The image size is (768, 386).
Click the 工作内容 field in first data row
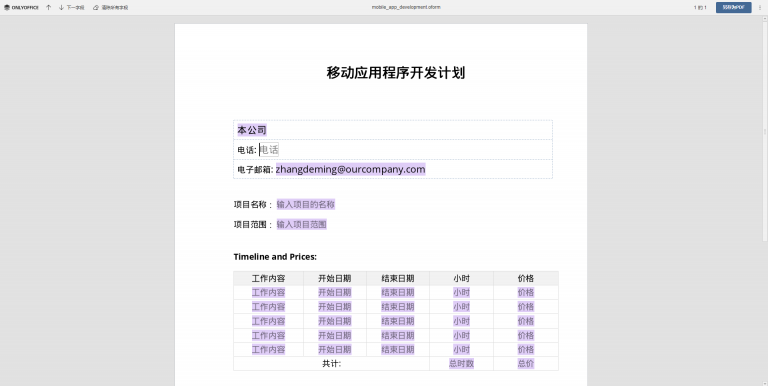click(268, 292)
